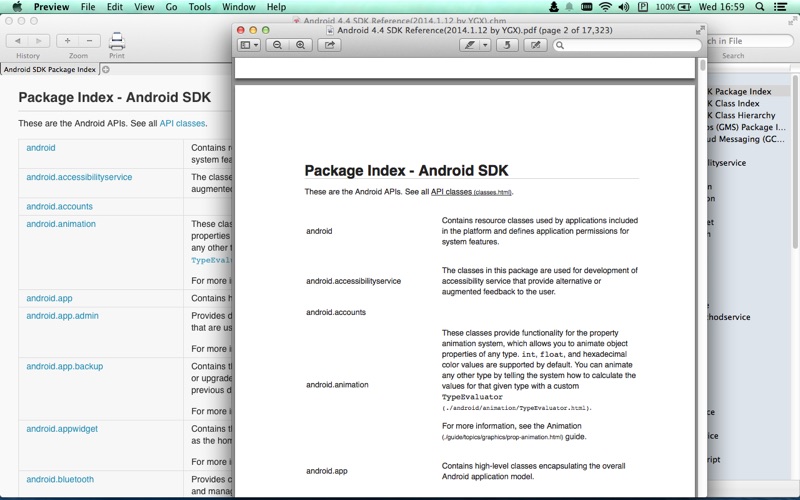Click the rotate page icon in the PDF toolbar

coord(507,45)
